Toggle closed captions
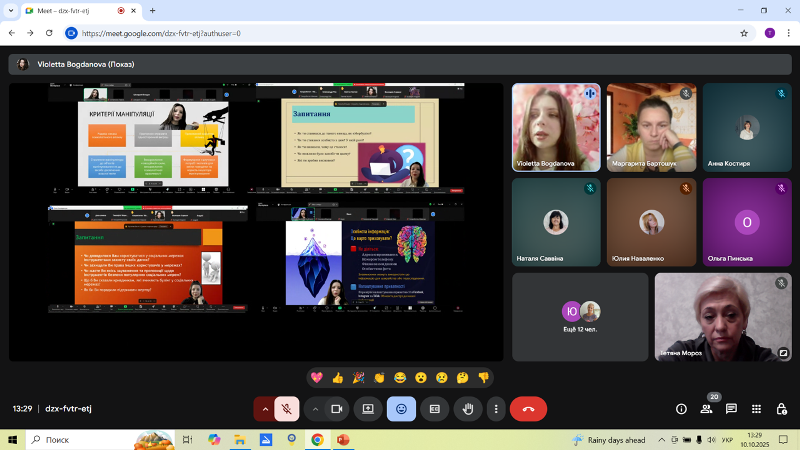 pos(434,408)
